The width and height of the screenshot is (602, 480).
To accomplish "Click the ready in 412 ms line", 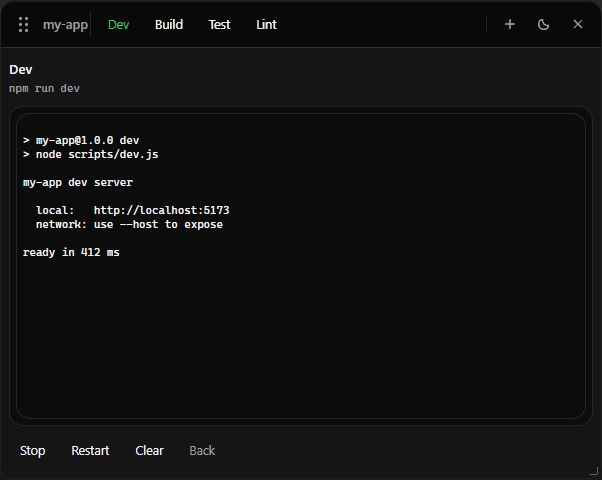I will tap(71, 252).
